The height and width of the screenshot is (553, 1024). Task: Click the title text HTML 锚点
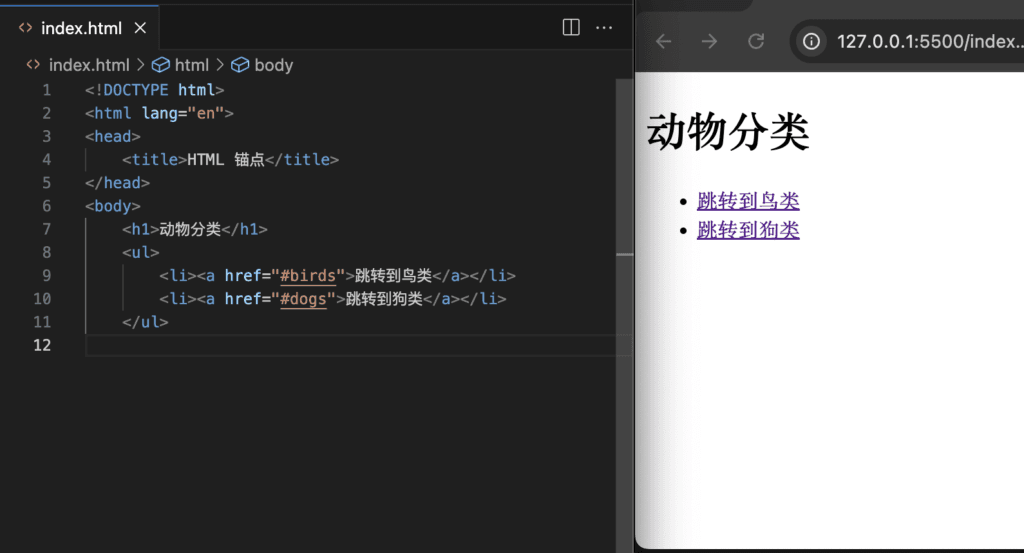[x=225, y=160]
